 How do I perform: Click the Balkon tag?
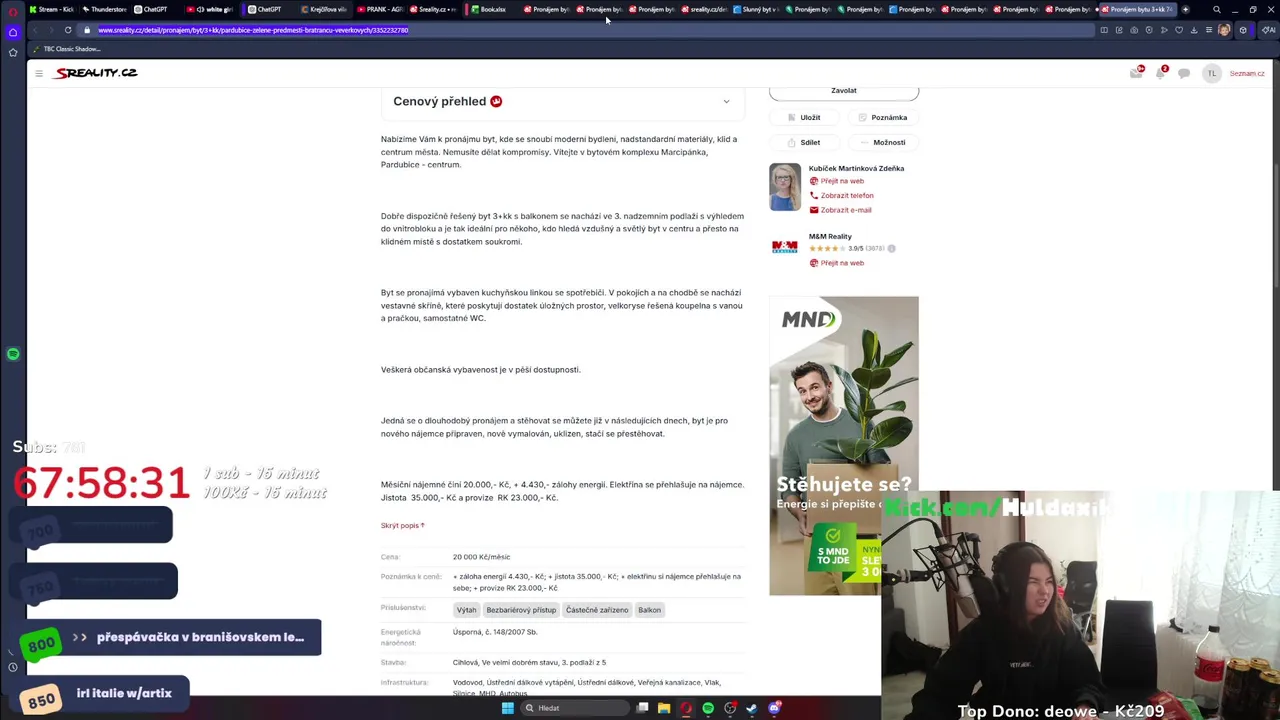click(x=650, y=610)
